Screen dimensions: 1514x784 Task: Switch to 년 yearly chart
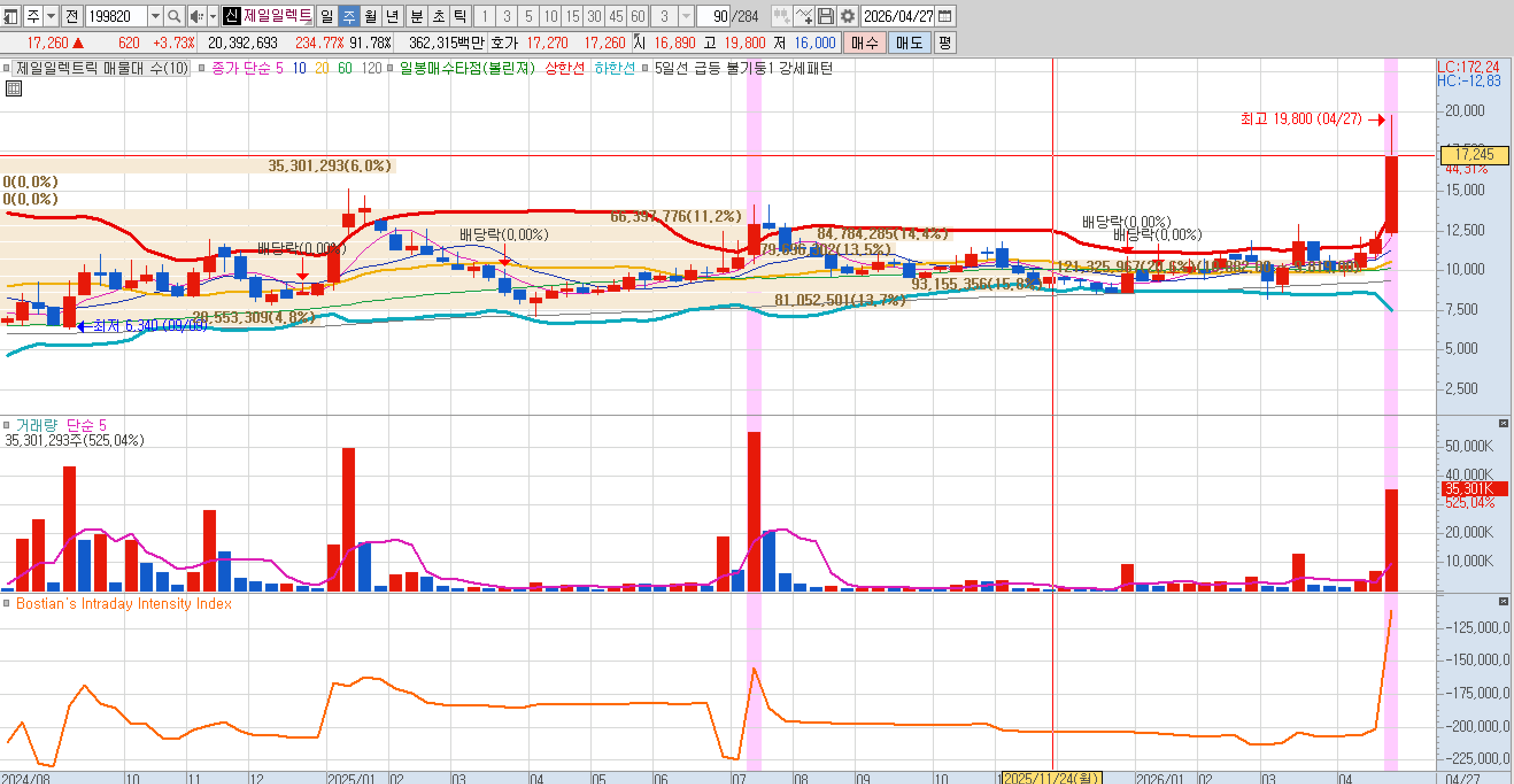[393, 17]
